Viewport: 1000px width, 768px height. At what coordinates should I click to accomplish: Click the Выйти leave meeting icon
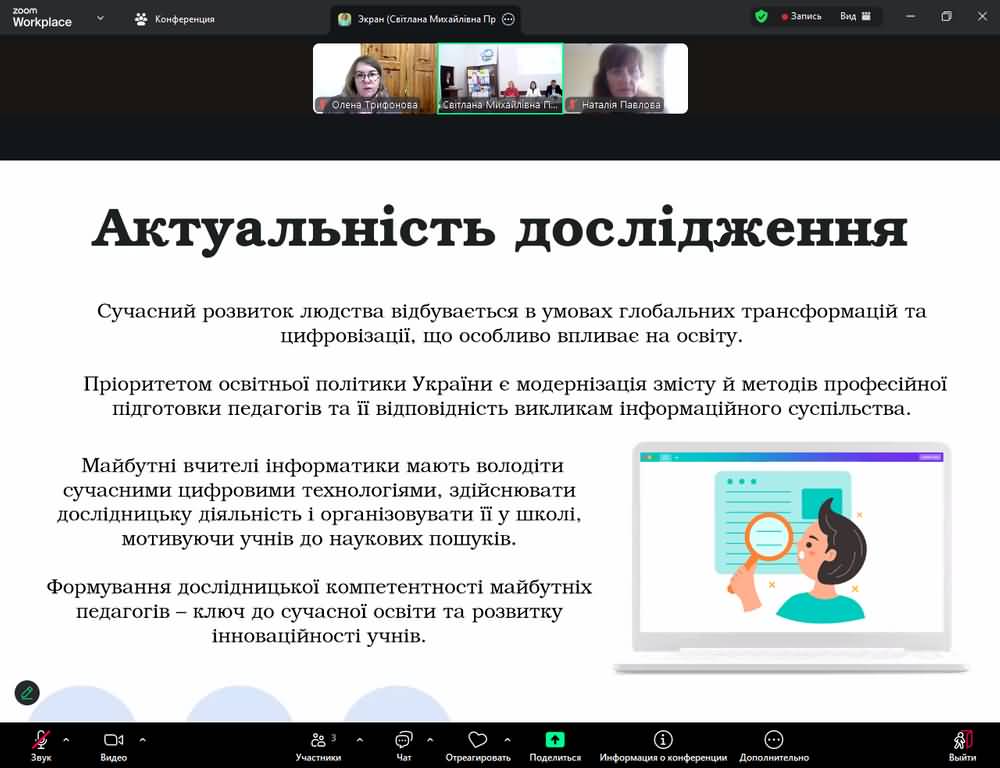tap(962, 741)
